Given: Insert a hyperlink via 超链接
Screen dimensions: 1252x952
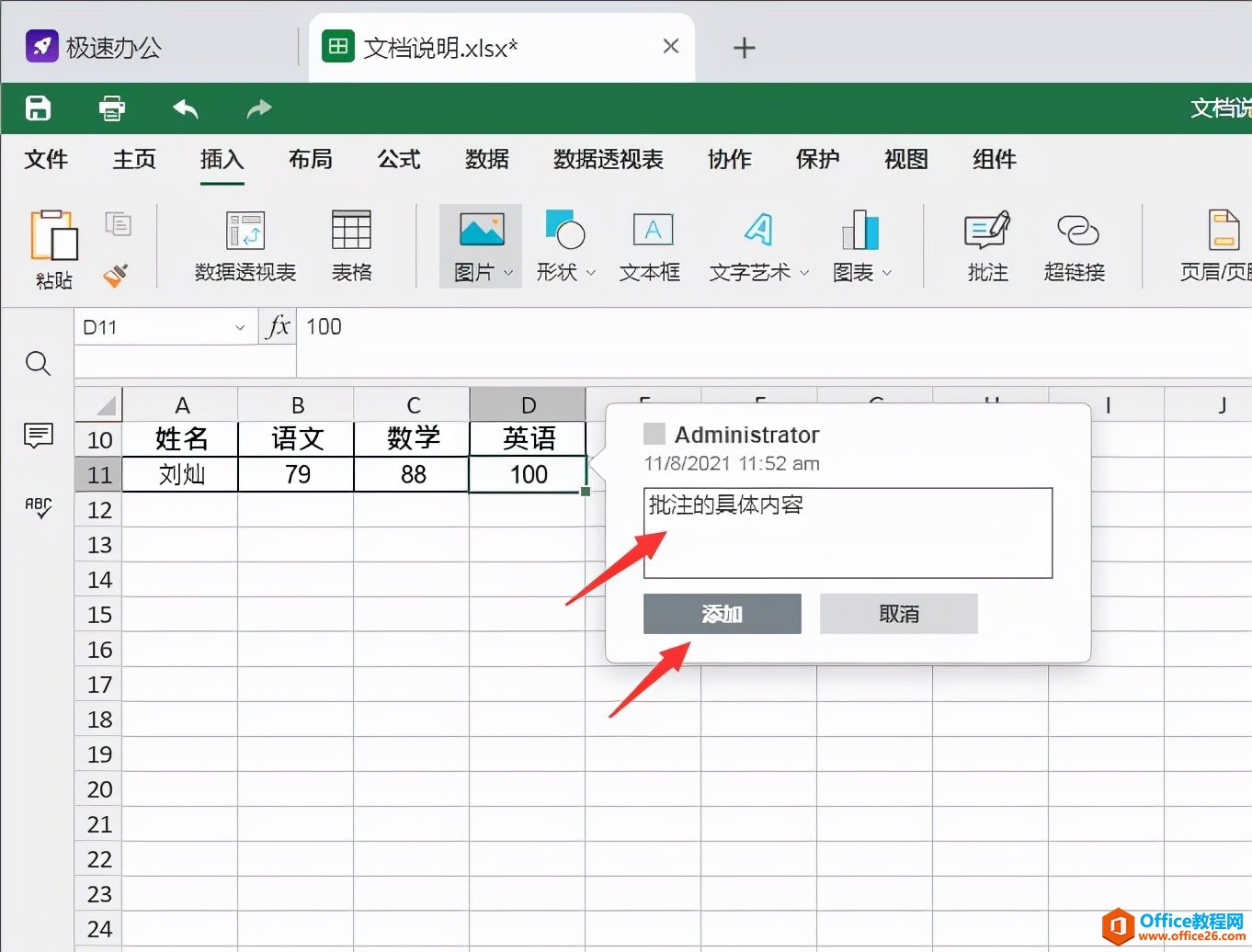Looking at the screenshot, I should [1074, 244].
